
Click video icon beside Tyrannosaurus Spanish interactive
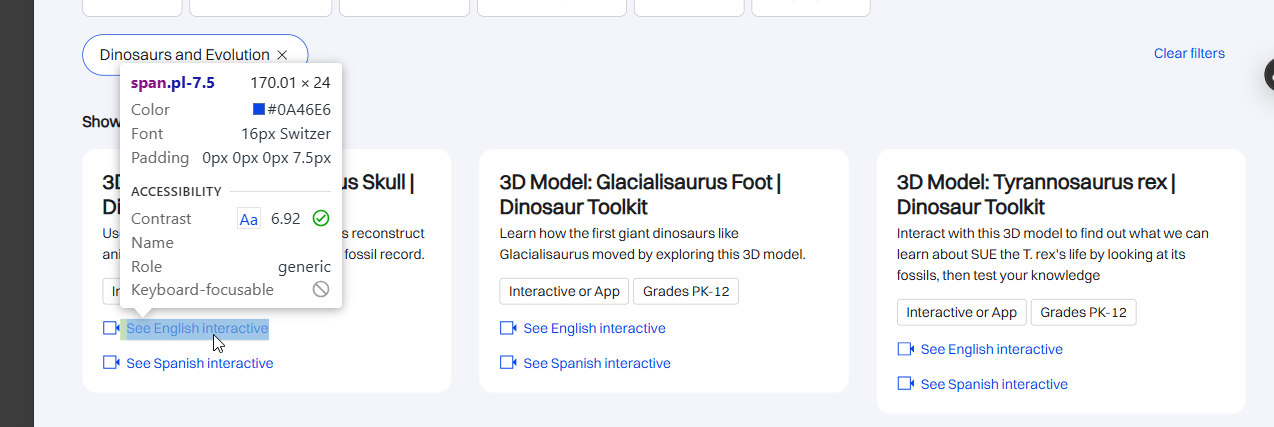pos(906,384)
